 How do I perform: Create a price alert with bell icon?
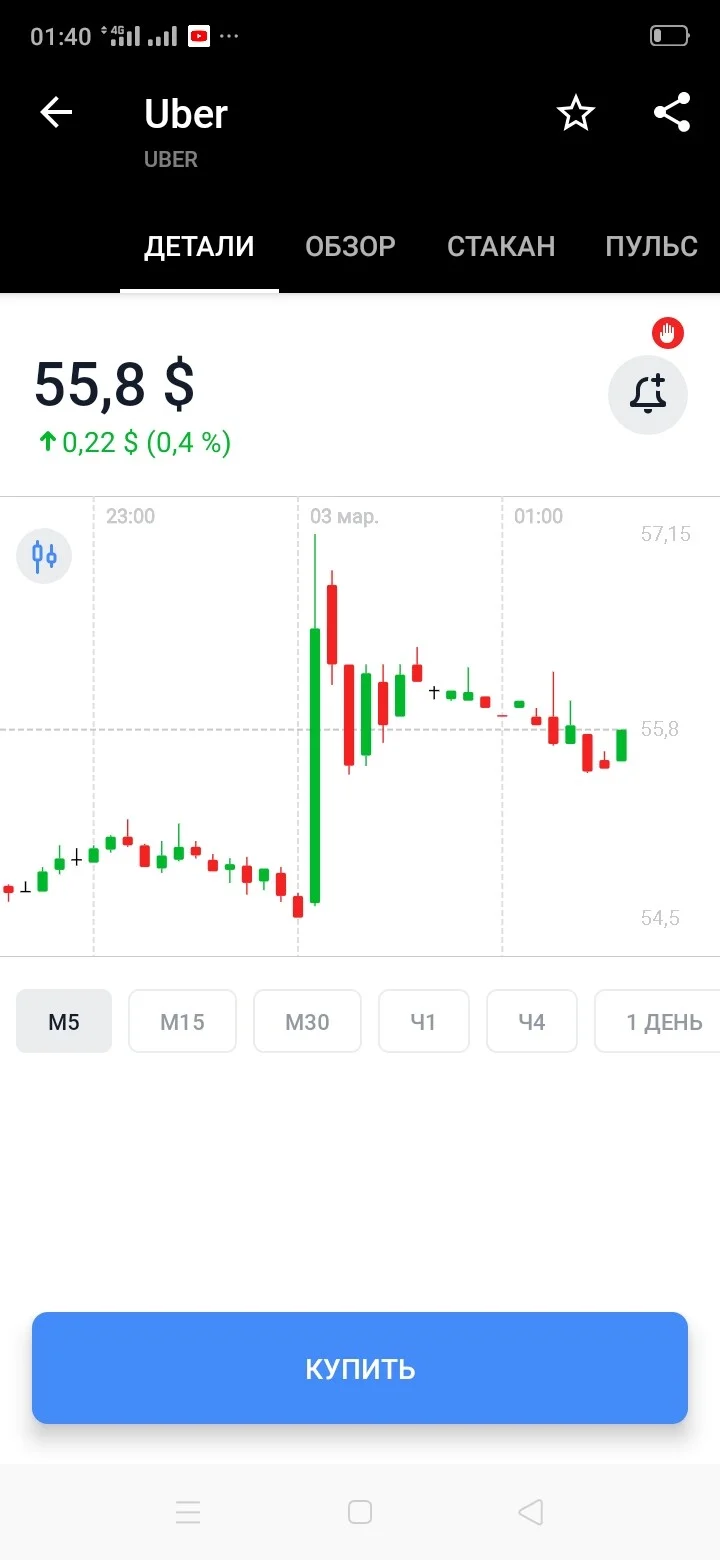click(648, 395)
